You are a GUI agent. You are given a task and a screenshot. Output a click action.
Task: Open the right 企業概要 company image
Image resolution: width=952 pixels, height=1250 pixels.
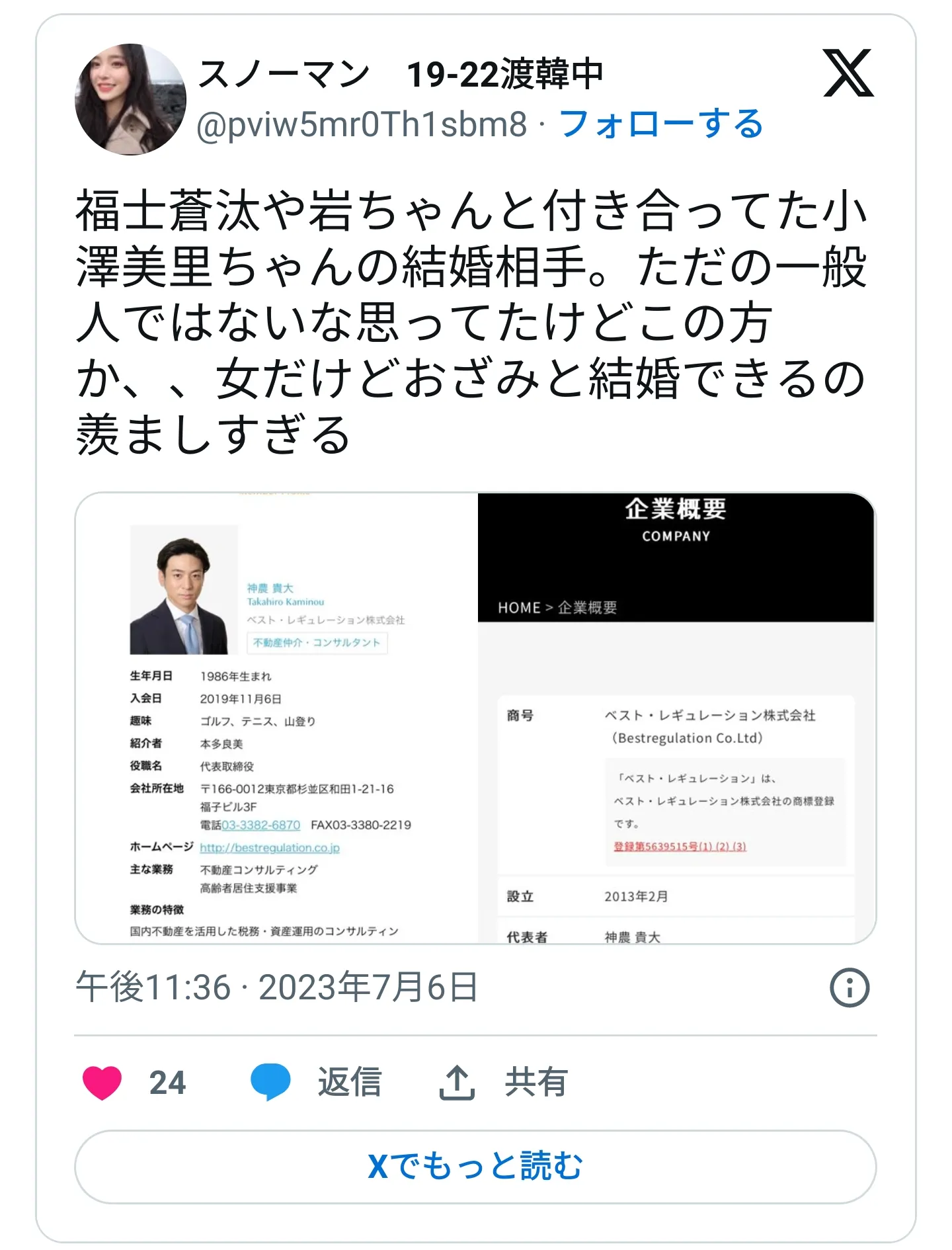677,718
